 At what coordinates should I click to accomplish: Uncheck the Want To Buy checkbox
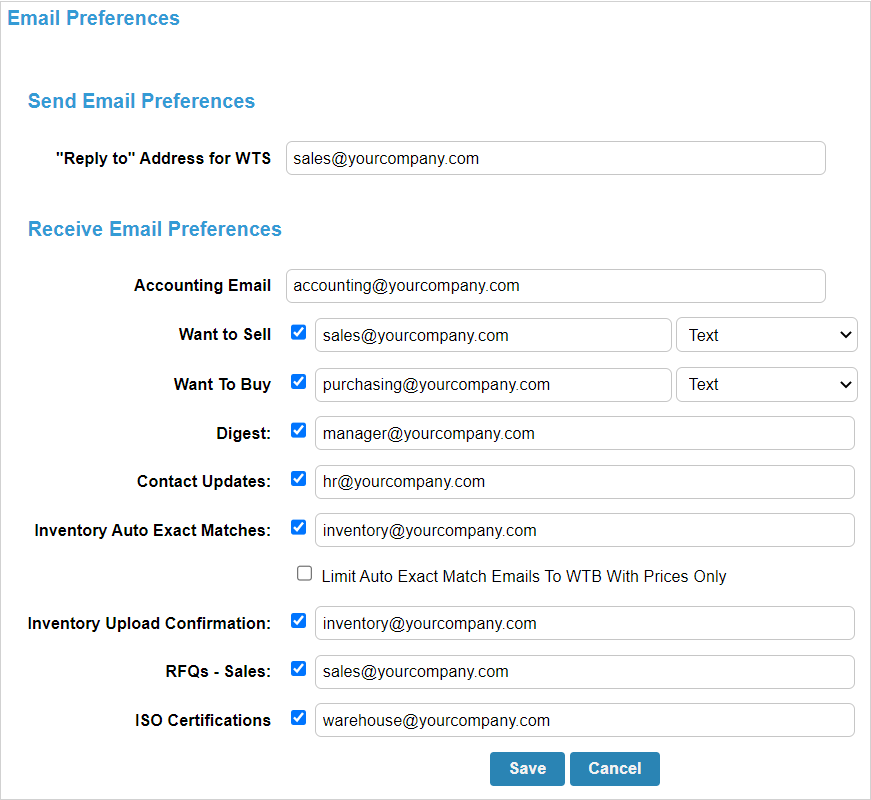pos(298,382)
